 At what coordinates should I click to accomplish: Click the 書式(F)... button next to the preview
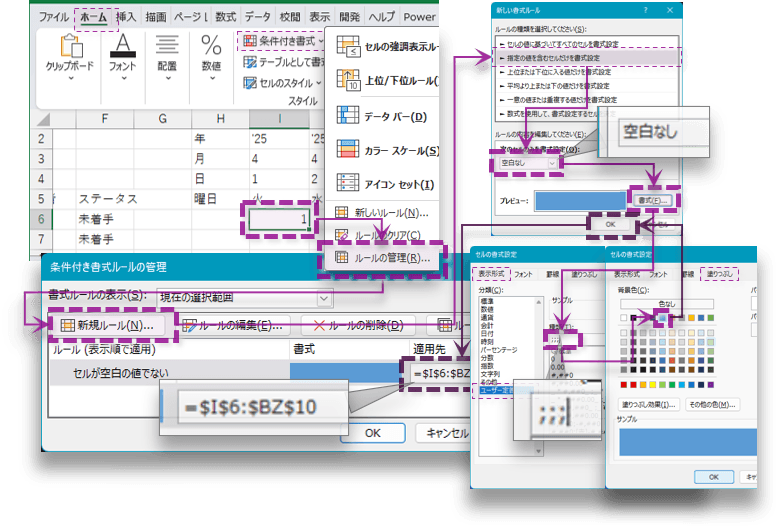tap(653, 200)
